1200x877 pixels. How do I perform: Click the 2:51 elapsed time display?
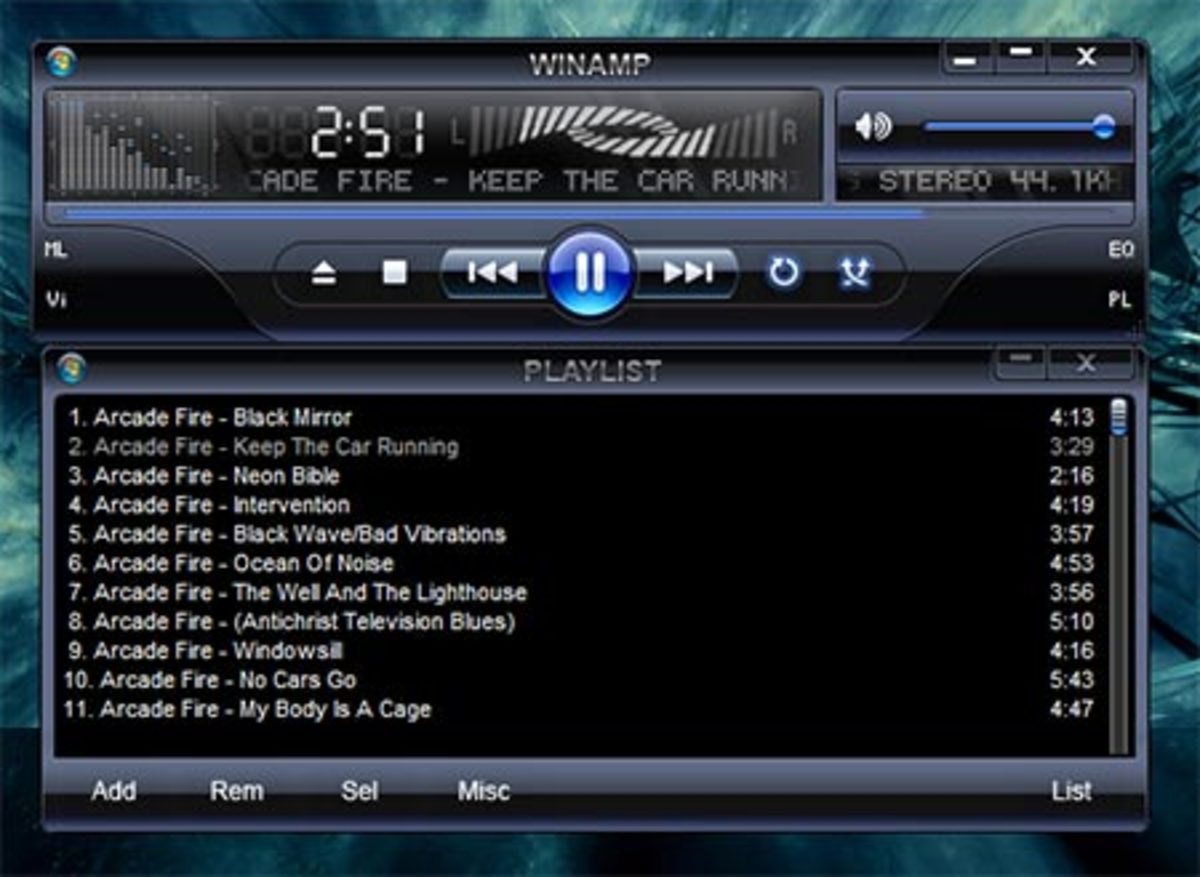coord(368,134)
